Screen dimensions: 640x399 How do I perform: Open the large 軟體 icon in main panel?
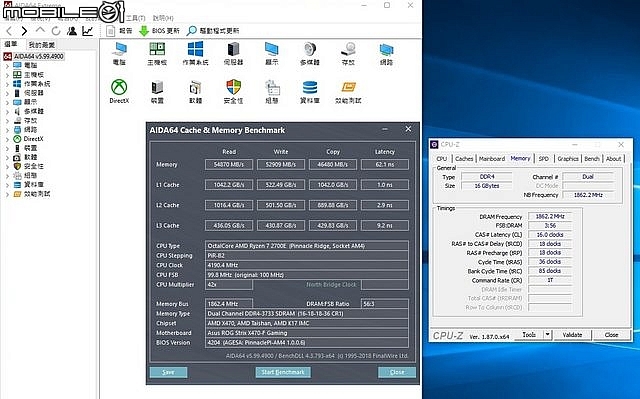pos(196,92)
